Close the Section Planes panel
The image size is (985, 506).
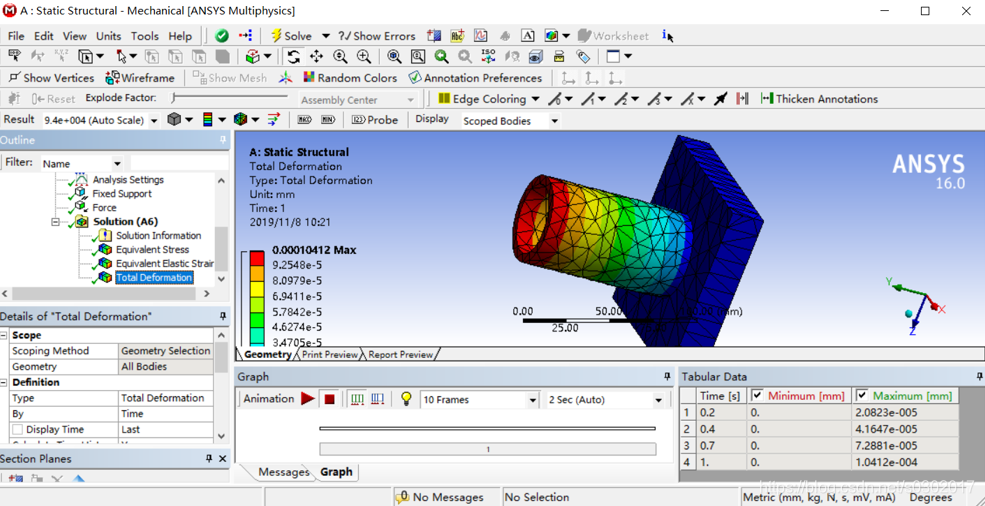click(x=222, y=459)
